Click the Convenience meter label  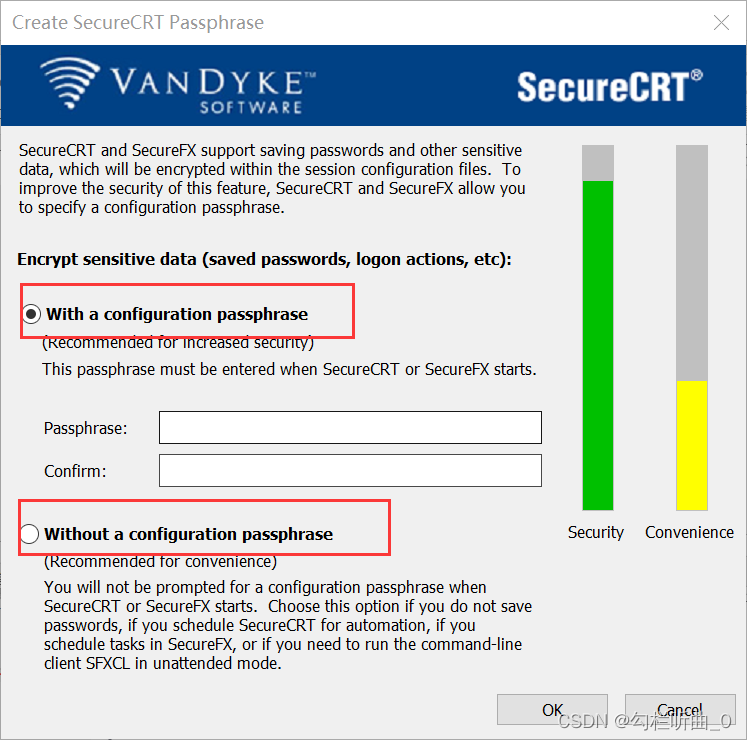pos(689,532)
